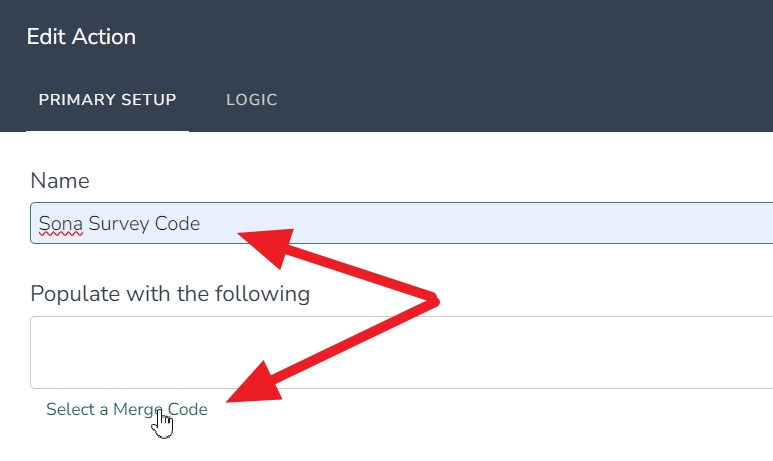
Task: Click the white underline beneath PRIMARY SETUP
Action: pyautogui.click(x=107, y=131)
